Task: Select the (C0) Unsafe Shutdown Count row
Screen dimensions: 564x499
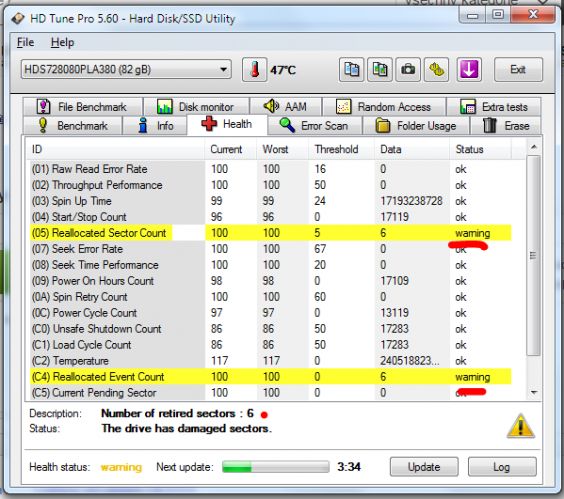Action: click(270, 329)
